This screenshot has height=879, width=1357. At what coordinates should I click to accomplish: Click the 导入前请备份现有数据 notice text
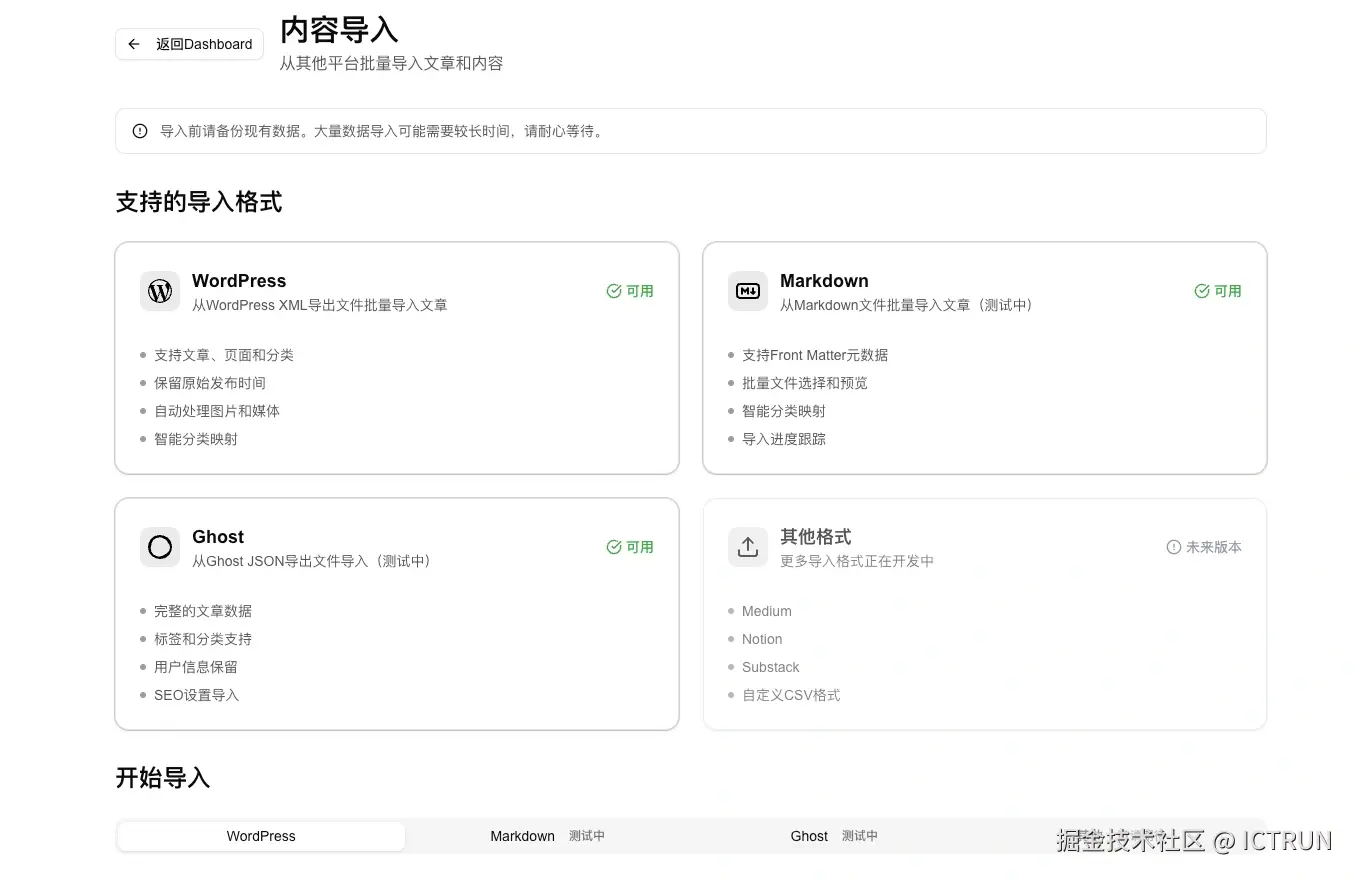(383, 131)
